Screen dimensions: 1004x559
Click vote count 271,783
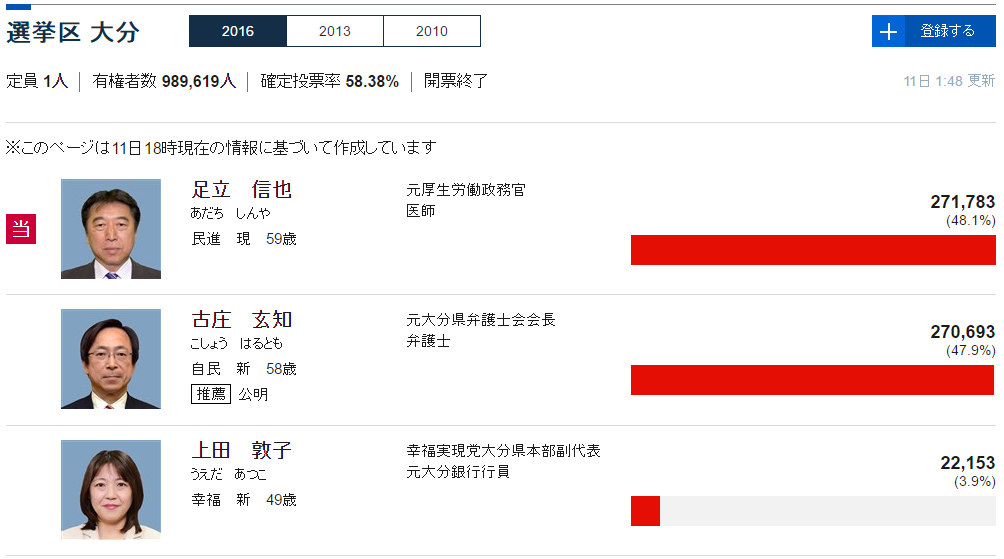[962, 202]
